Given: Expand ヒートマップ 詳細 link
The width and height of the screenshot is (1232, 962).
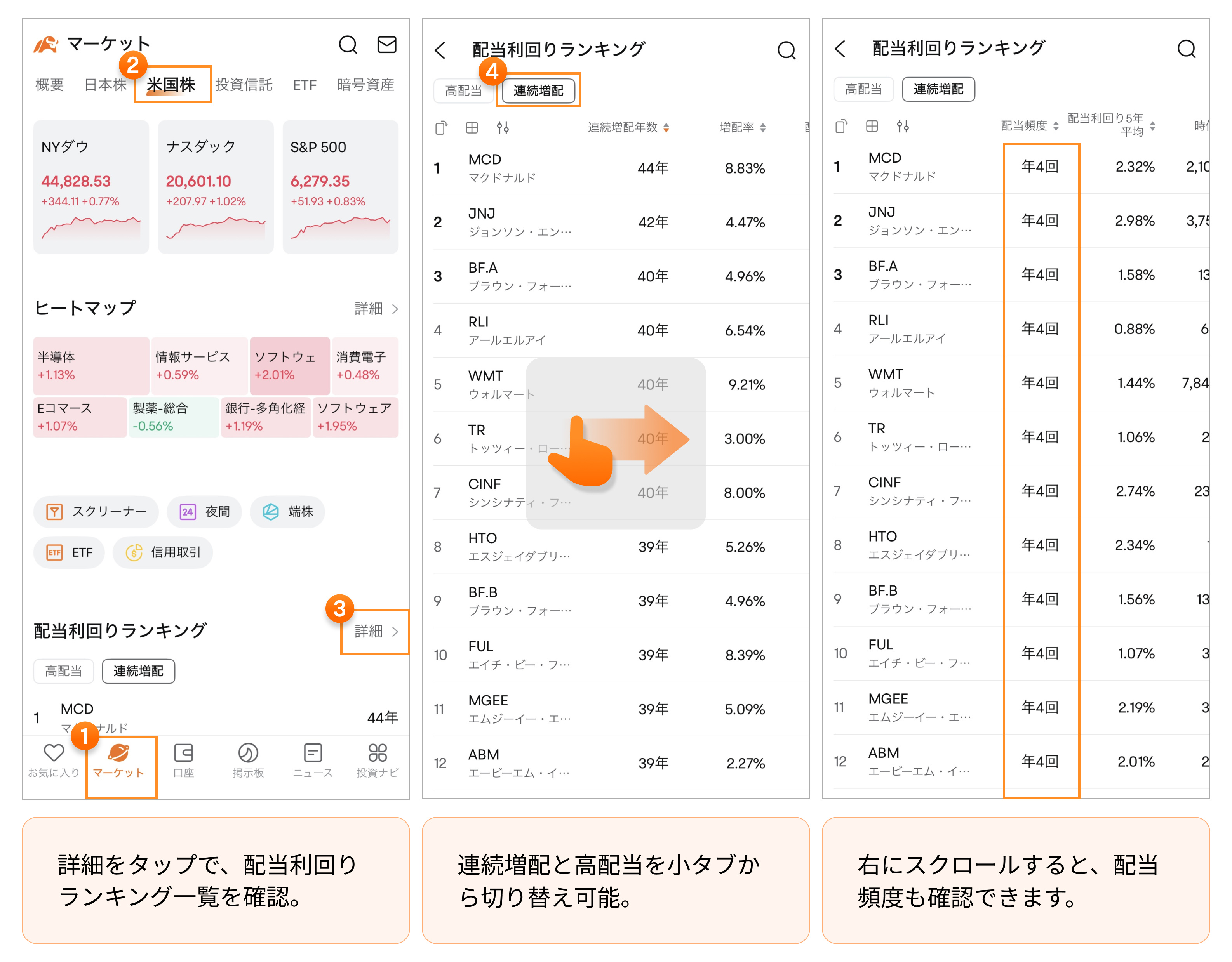Looking at the screenshot, I should click(376, 309).
